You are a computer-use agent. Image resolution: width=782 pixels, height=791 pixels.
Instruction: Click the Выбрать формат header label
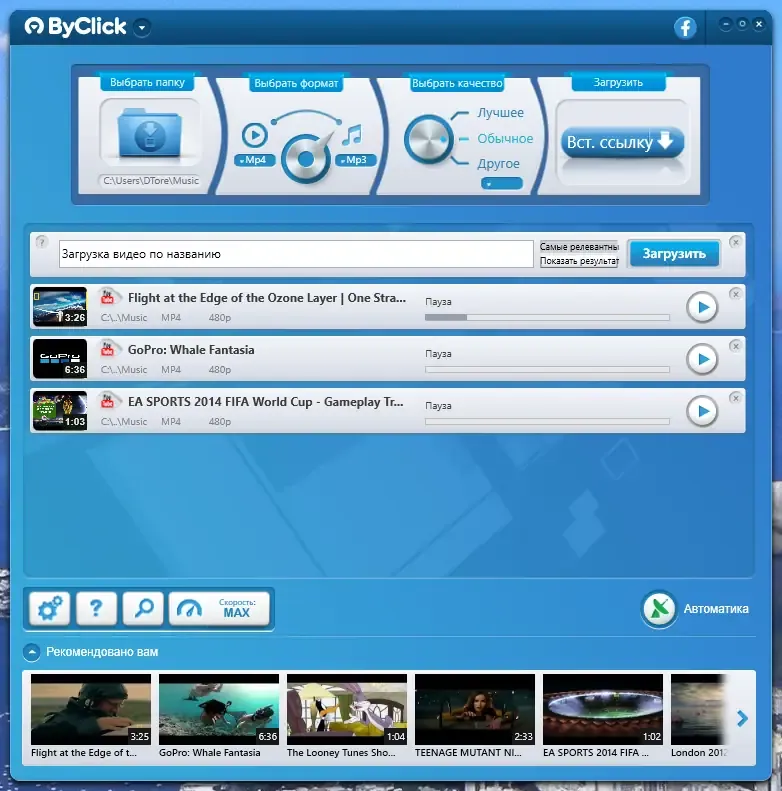point(296,83)
